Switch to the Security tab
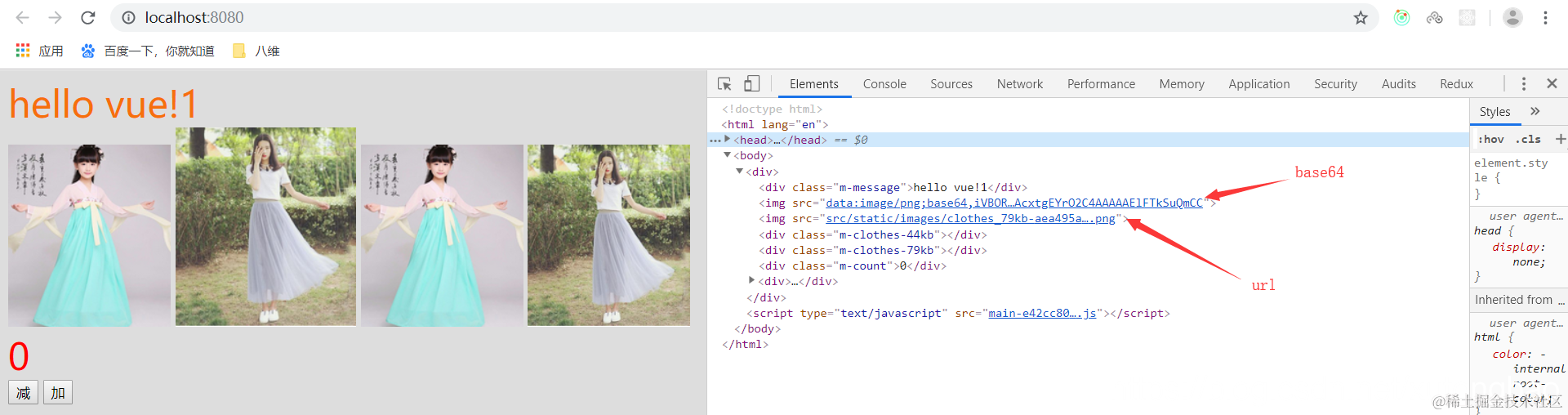 click(x=1335, y=83)
